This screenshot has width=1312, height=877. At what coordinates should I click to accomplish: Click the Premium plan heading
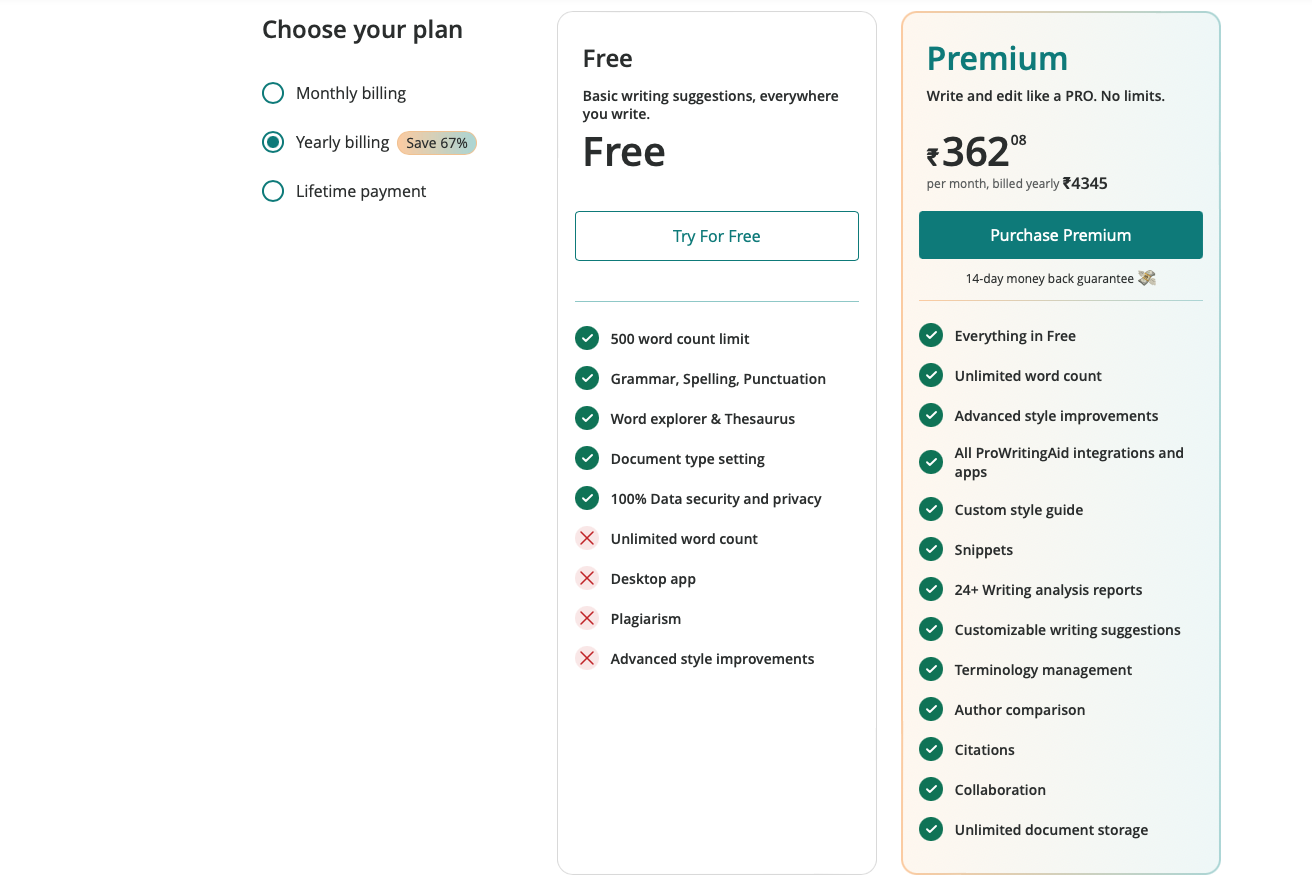pos(997,58)
